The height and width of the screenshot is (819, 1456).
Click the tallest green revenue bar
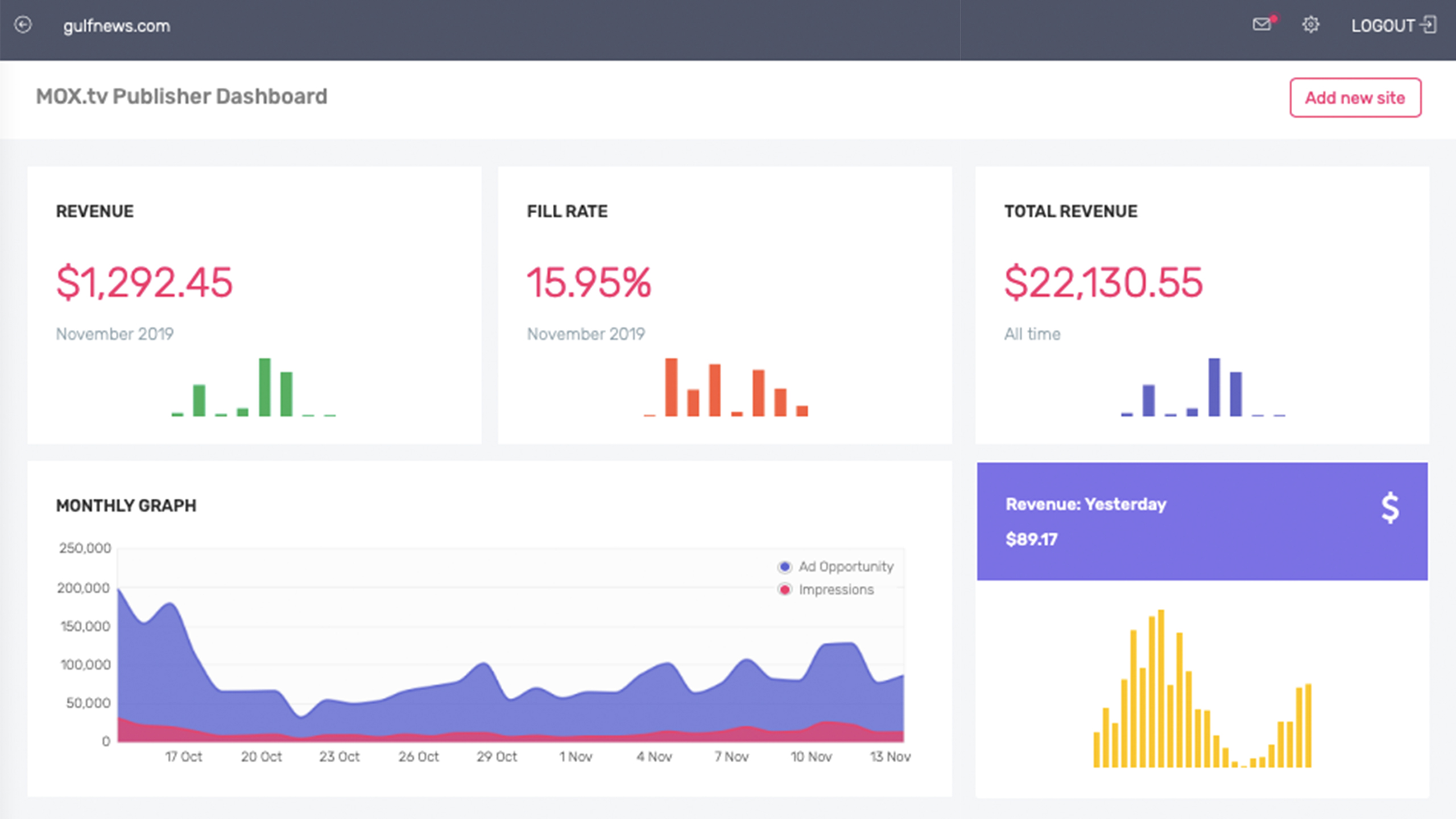point(264,387)
